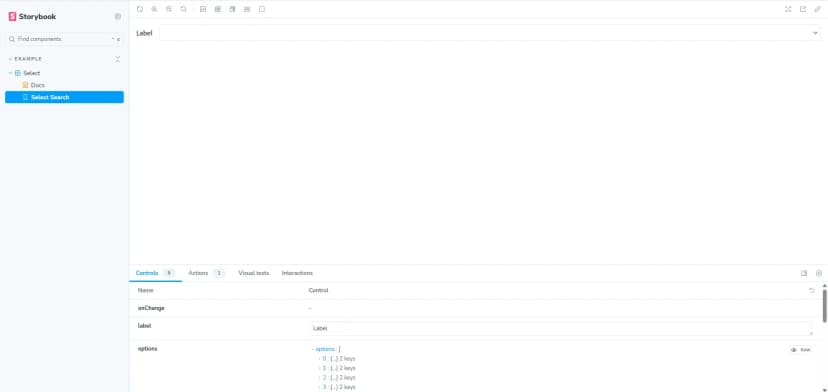Toggle the outline tool icon
Viewport: 828px width, 392px height.
[x=262, y=9]
